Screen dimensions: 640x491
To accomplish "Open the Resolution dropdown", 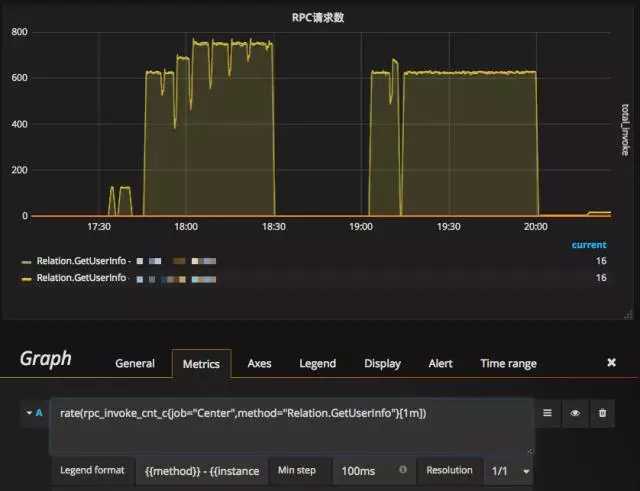I will pos(509,471).
